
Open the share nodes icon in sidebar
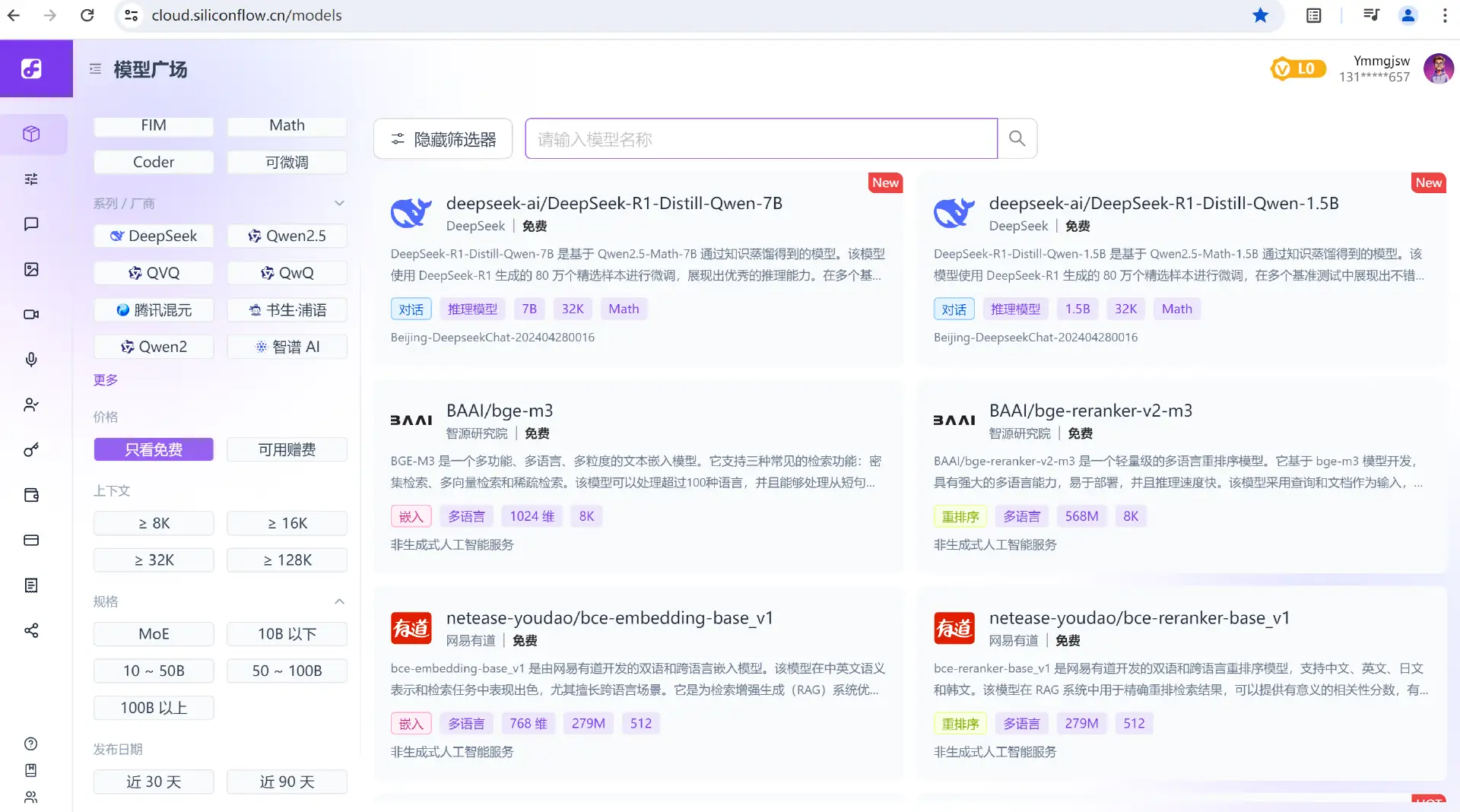pyautogui.click(x=31, y=630)
